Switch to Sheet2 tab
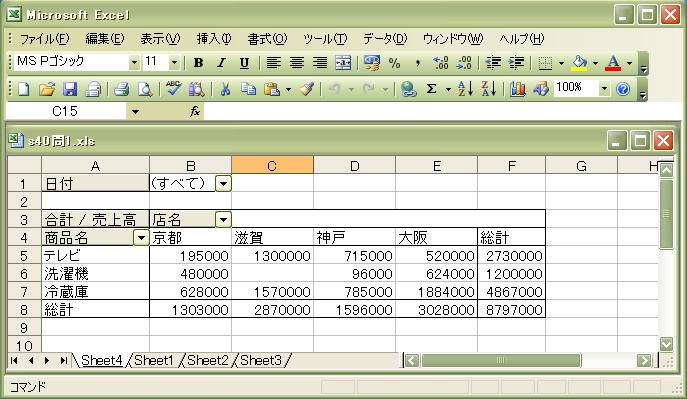687x399 pixels. (208, 360)
